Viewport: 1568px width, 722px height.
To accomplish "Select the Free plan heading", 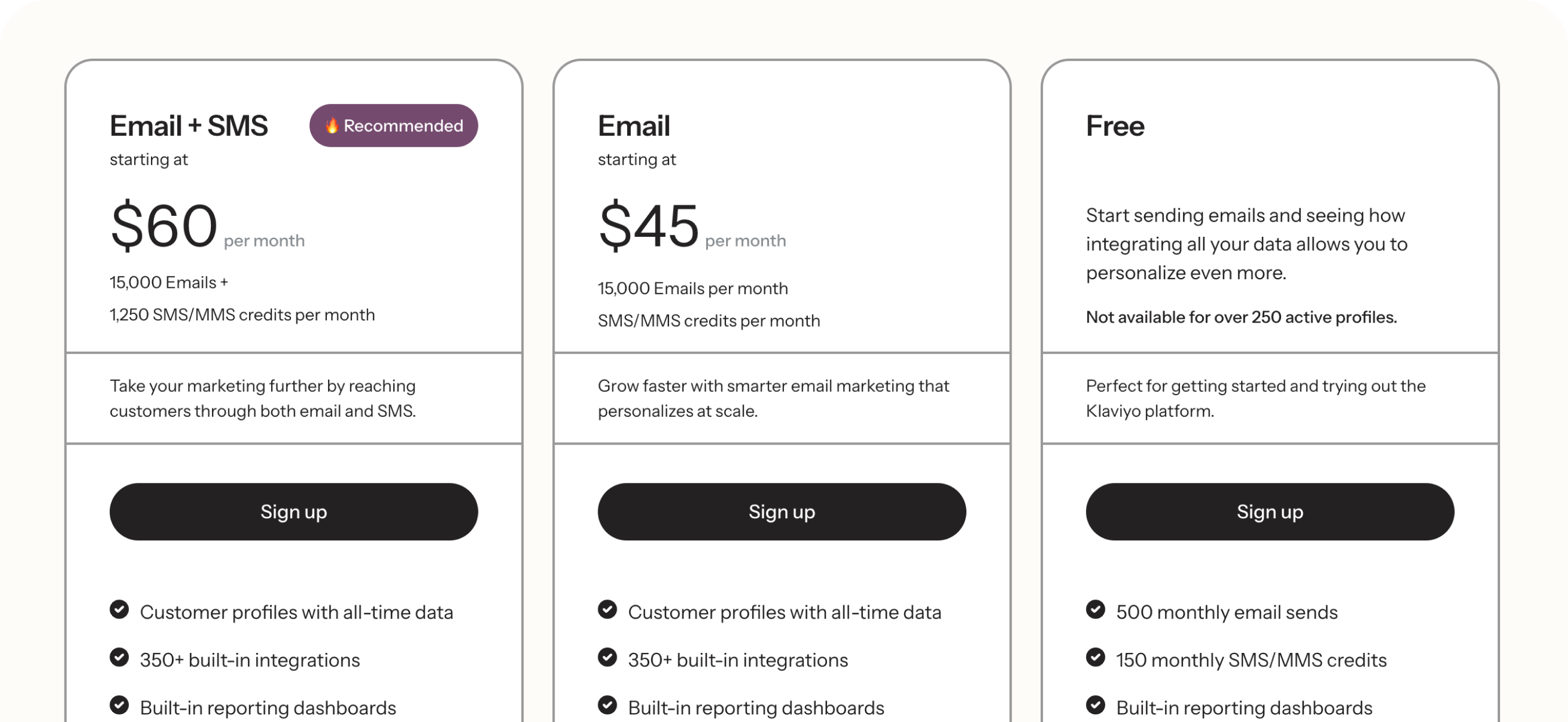I will pyautogui.click(x=1115, y=125).
